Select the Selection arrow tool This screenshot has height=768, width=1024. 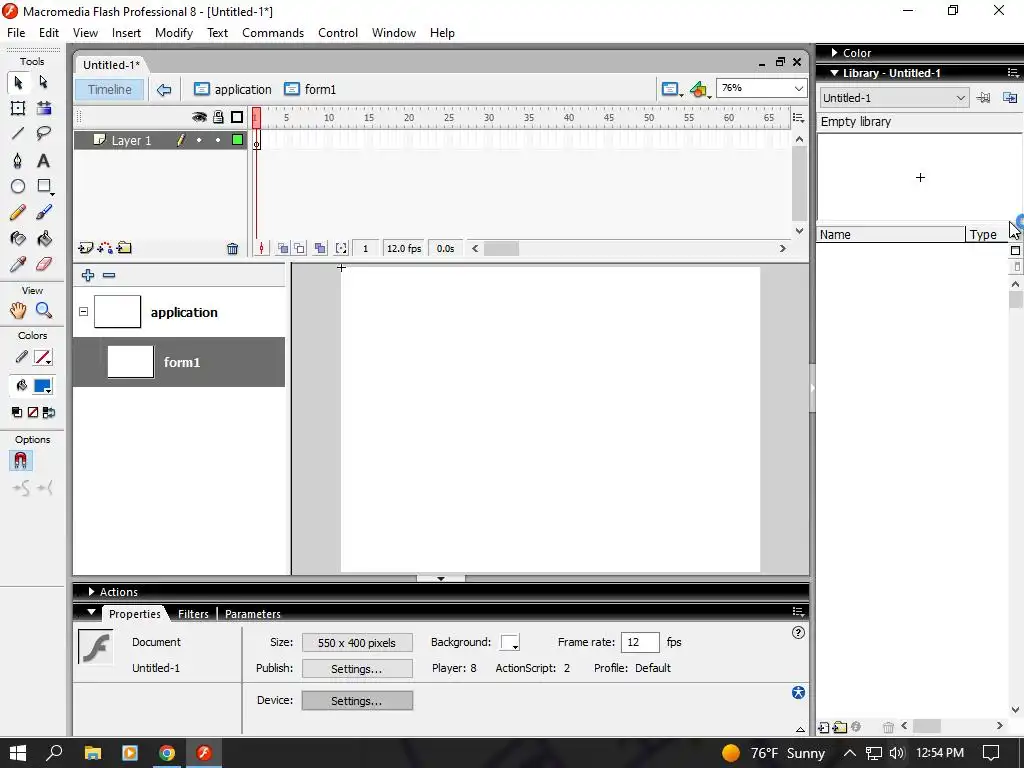click(x=18, y=82)
